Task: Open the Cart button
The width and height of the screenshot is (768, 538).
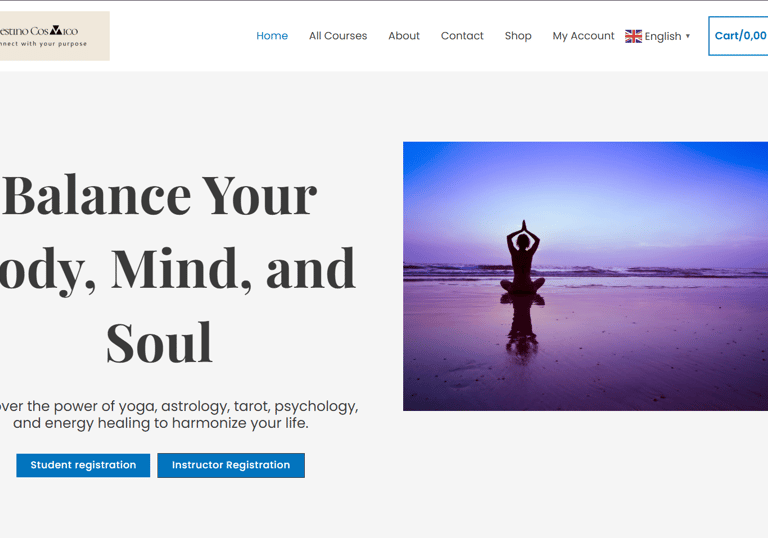Action: coord(738,36)
